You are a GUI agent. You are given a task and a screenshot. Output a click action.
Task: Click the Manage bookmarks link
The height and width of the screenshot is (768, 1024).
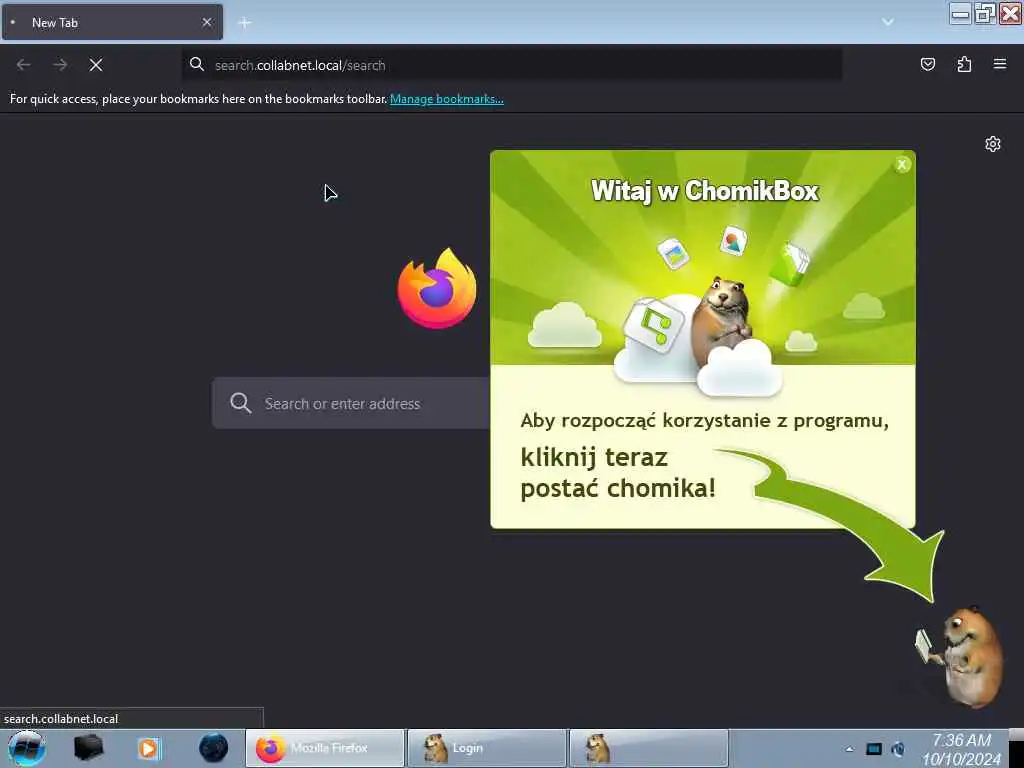pyautogui.click(x=447, y=99)
